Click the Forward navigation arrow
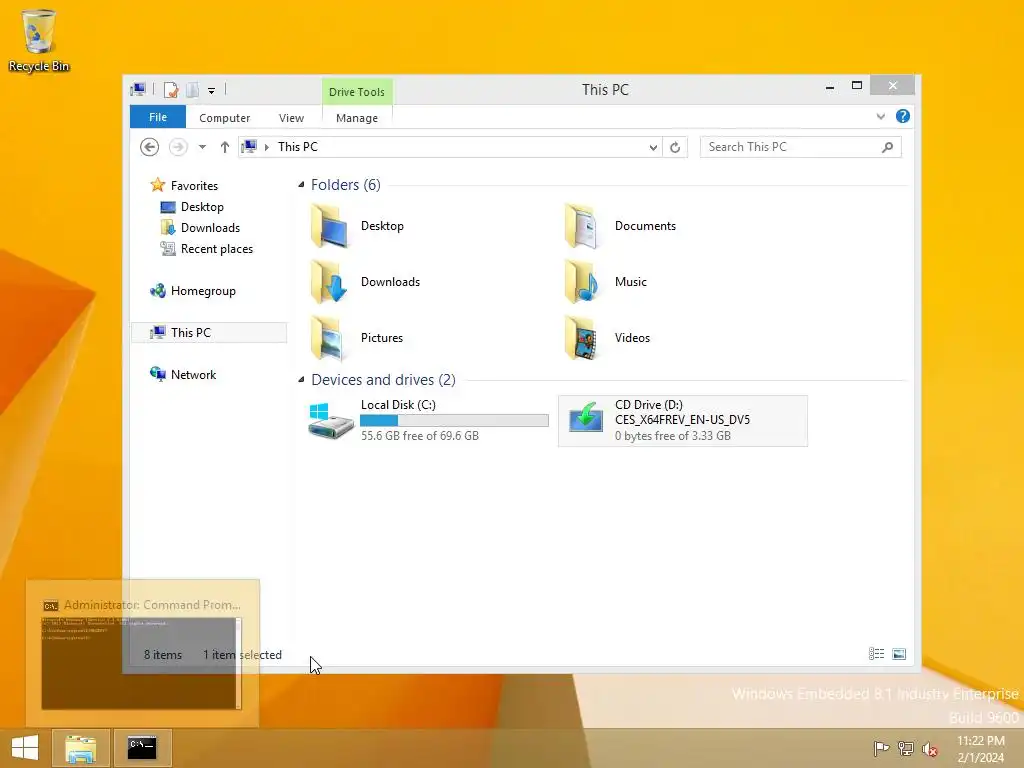The width and height of the screenshot is (1024, 768). [178, 147]
